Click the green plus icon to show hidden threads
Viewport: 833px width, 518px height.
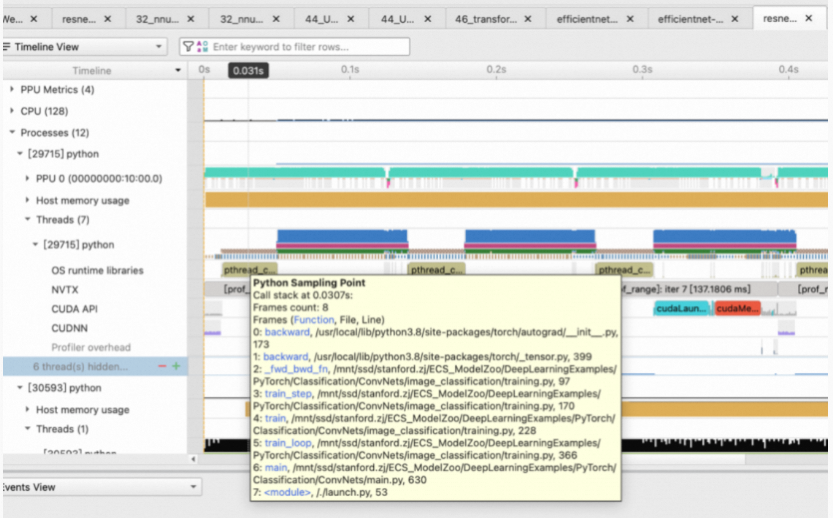tap(176, 367)
